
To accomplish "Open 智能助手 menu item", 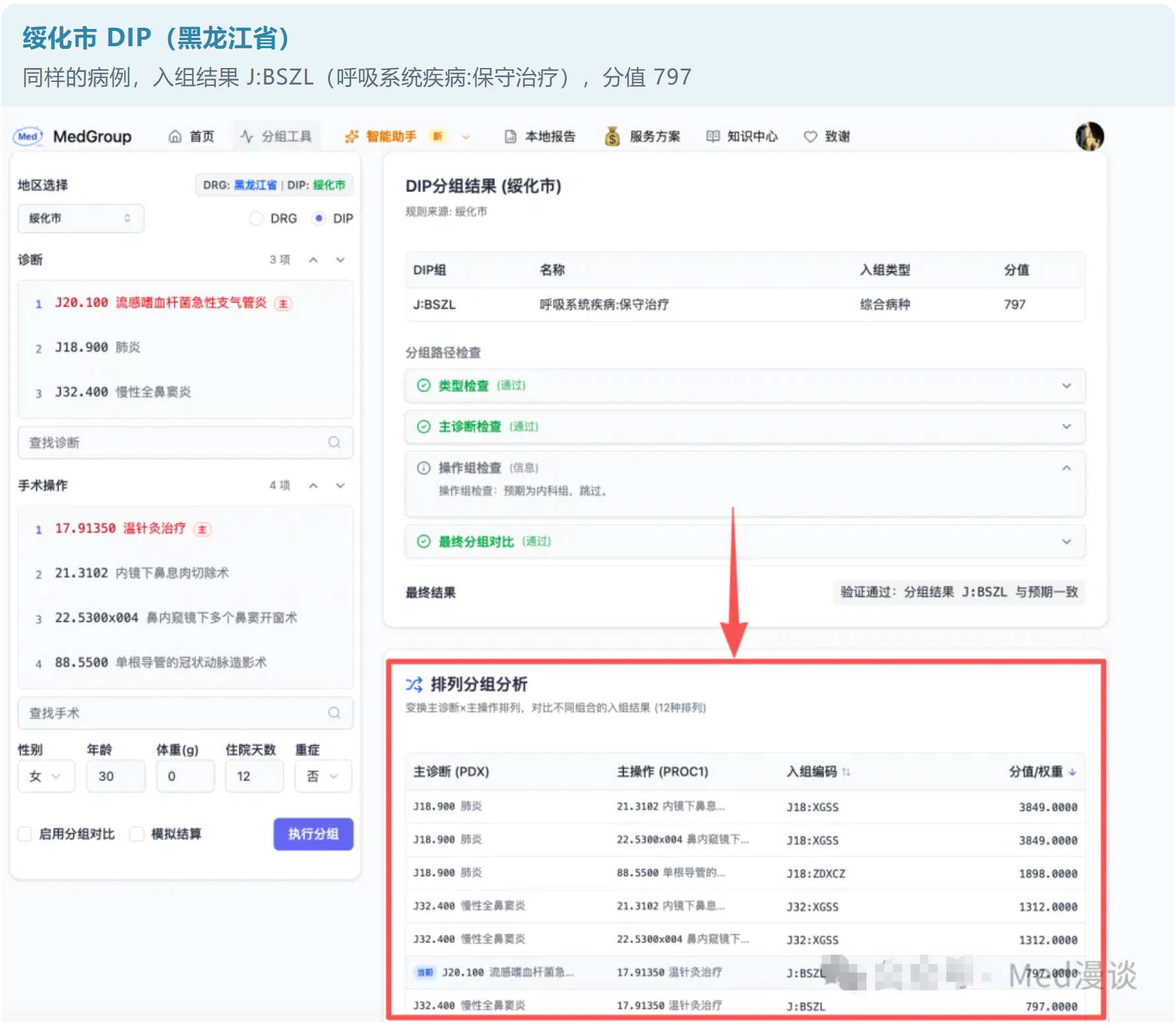I will (391, 137).
